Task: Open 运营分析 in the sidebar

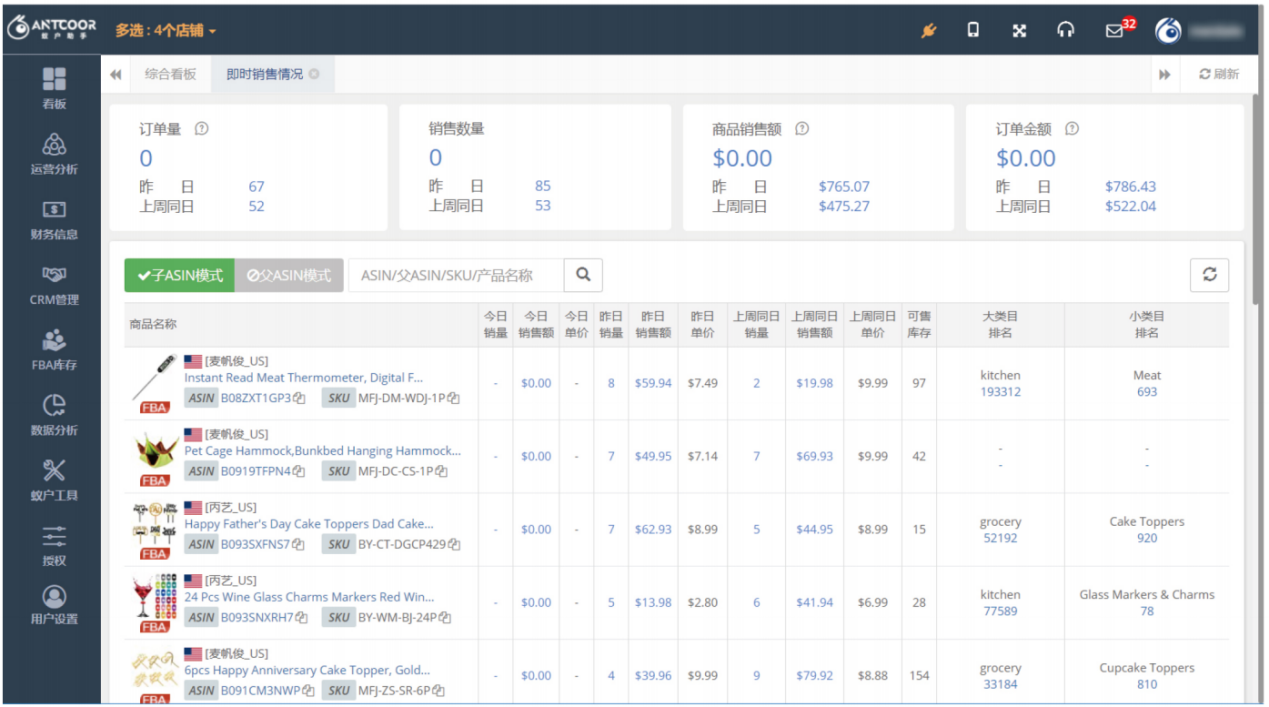Action: pyautogui.click(x=54, y=153)
